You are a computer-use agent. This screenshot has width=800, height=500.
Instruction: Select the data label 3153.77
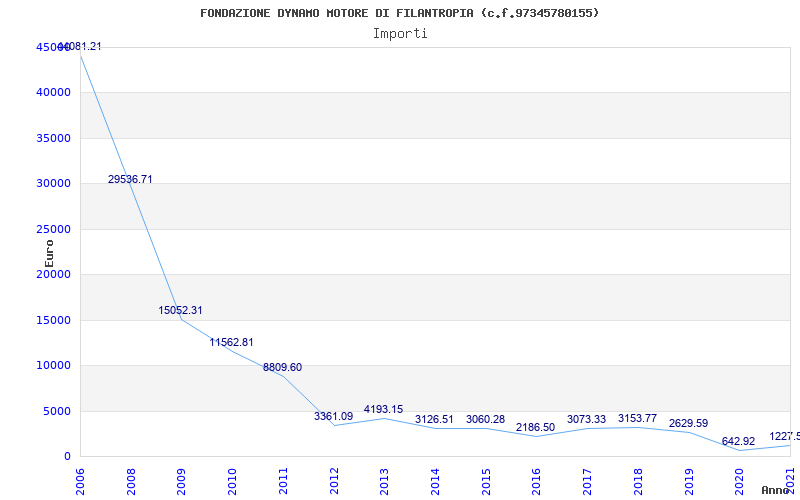[637, 418]
